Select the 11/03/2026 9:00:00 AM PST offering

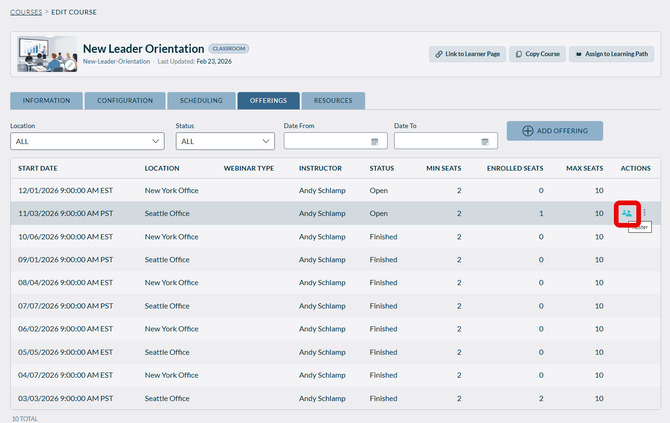(335, 213)
